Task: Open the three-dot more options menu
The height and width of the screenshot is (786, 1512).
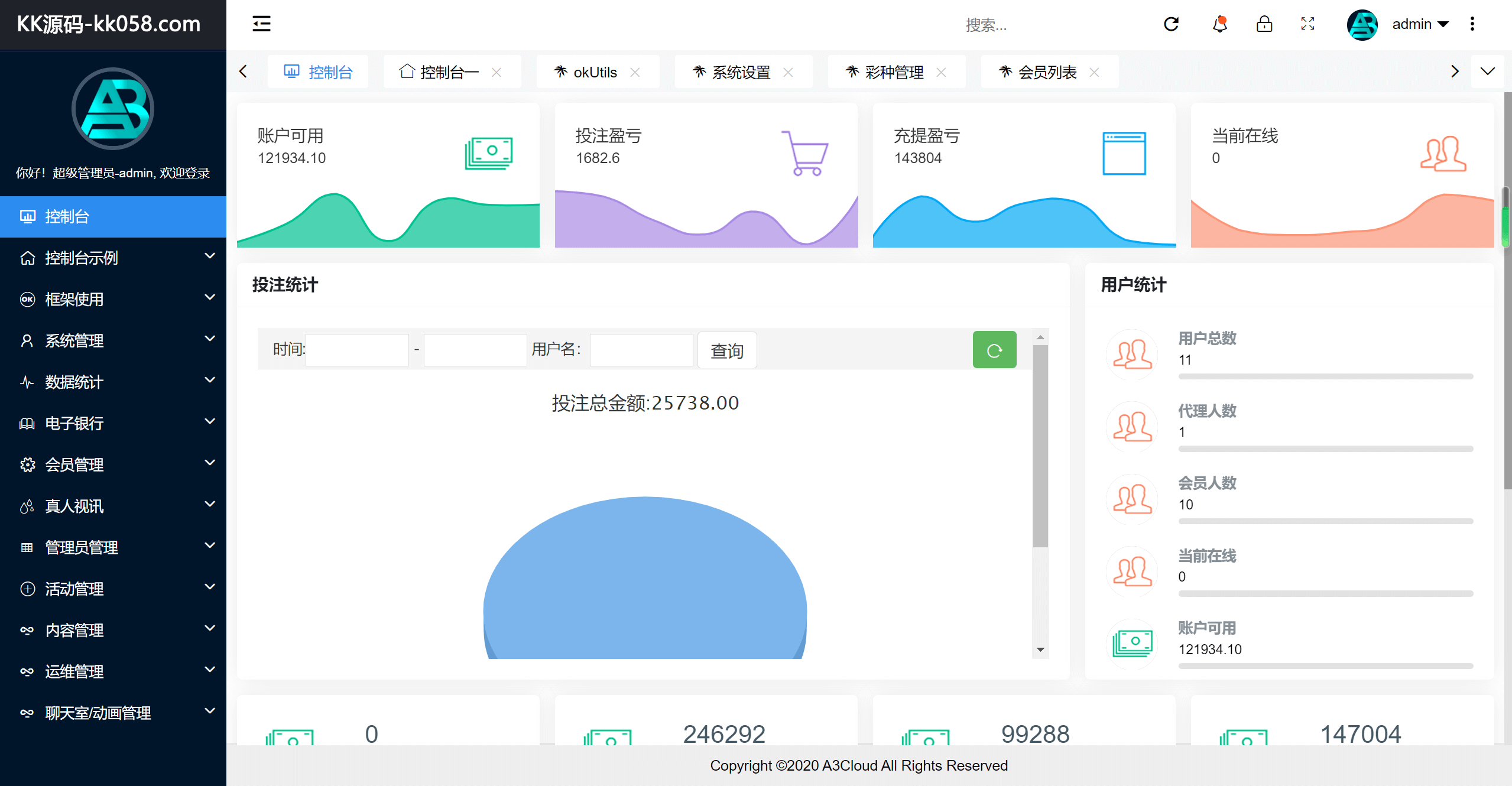Action: point(1472,24)
